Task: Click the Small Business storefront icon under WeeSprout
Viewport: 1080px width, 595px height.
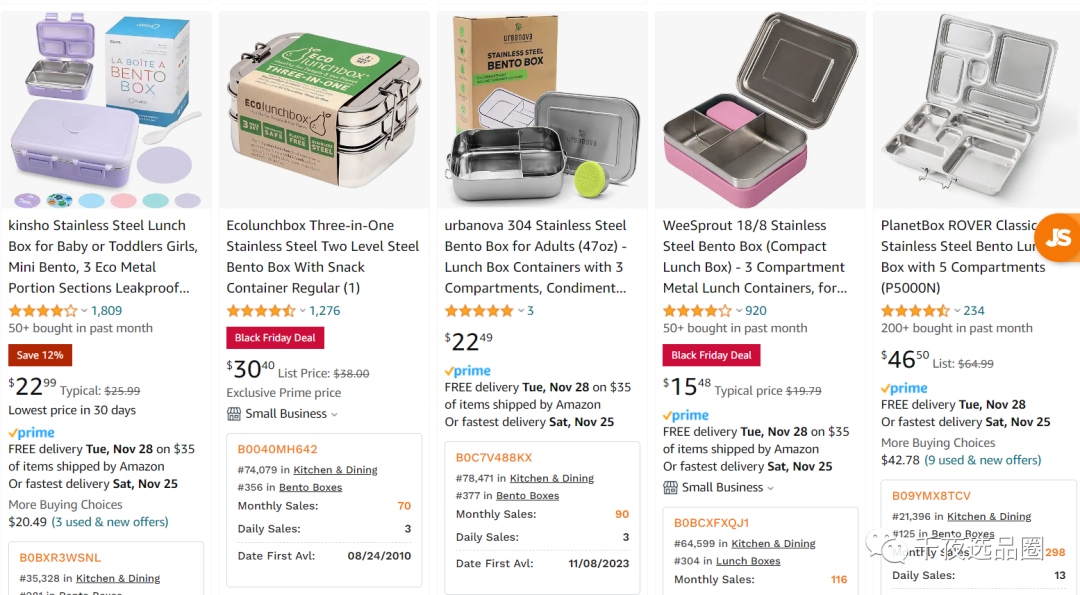Action: (670, 488)
